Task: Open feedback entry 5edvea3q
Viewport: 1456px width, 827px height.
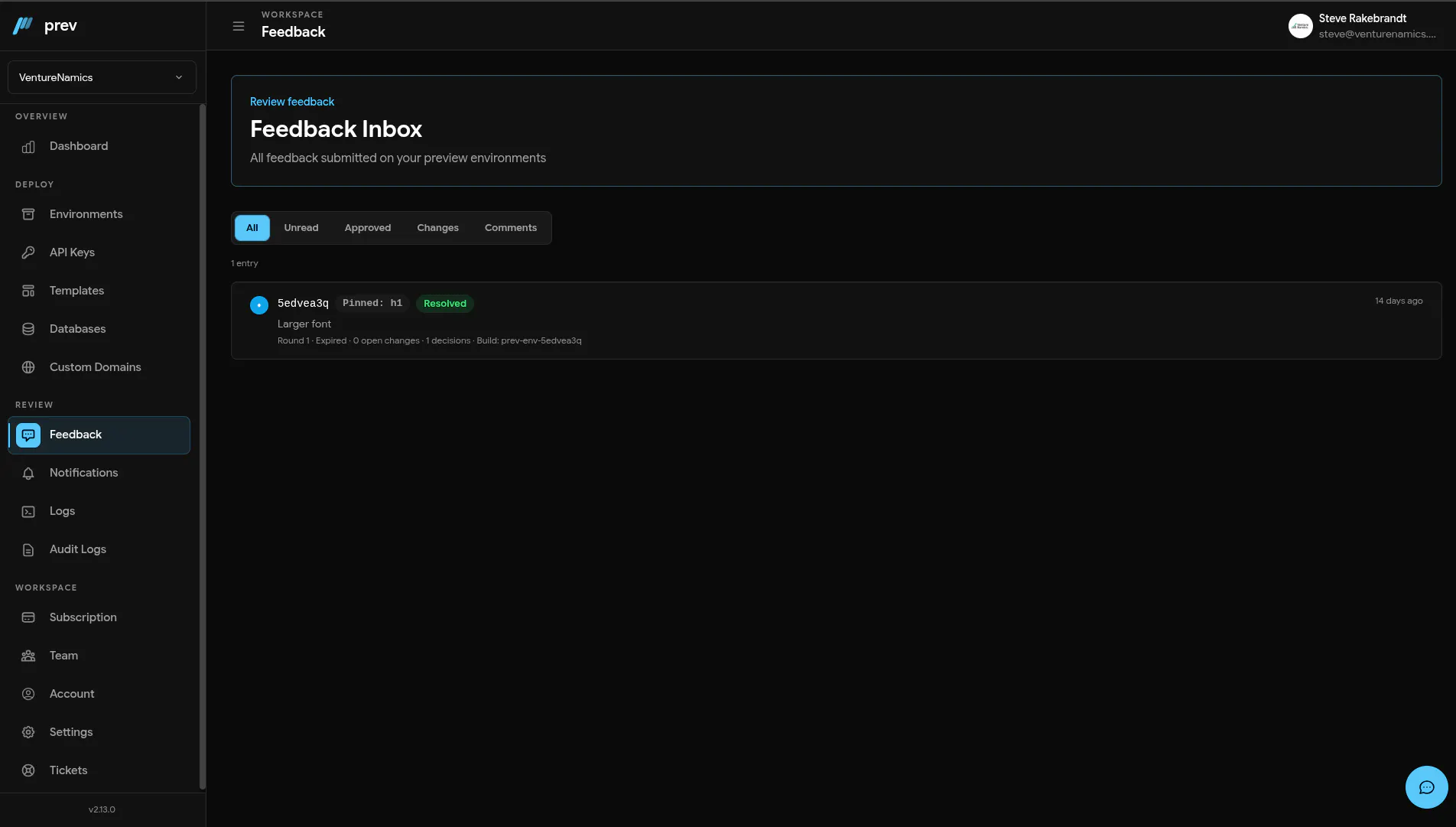Action: coord(836,321)
